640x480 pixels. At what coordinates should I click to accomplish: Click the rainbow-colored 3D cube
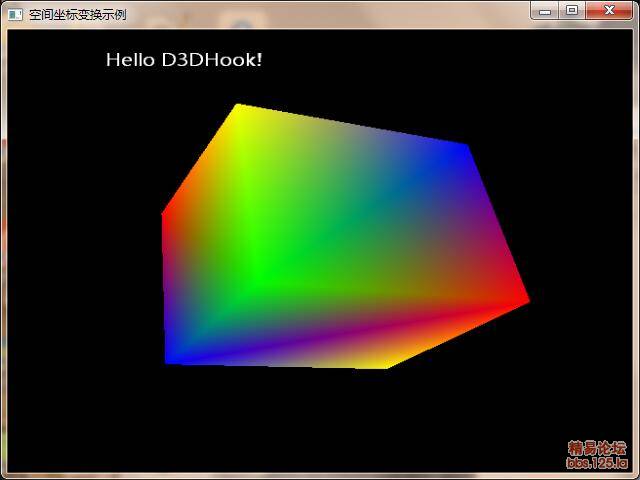coord(345,237)
